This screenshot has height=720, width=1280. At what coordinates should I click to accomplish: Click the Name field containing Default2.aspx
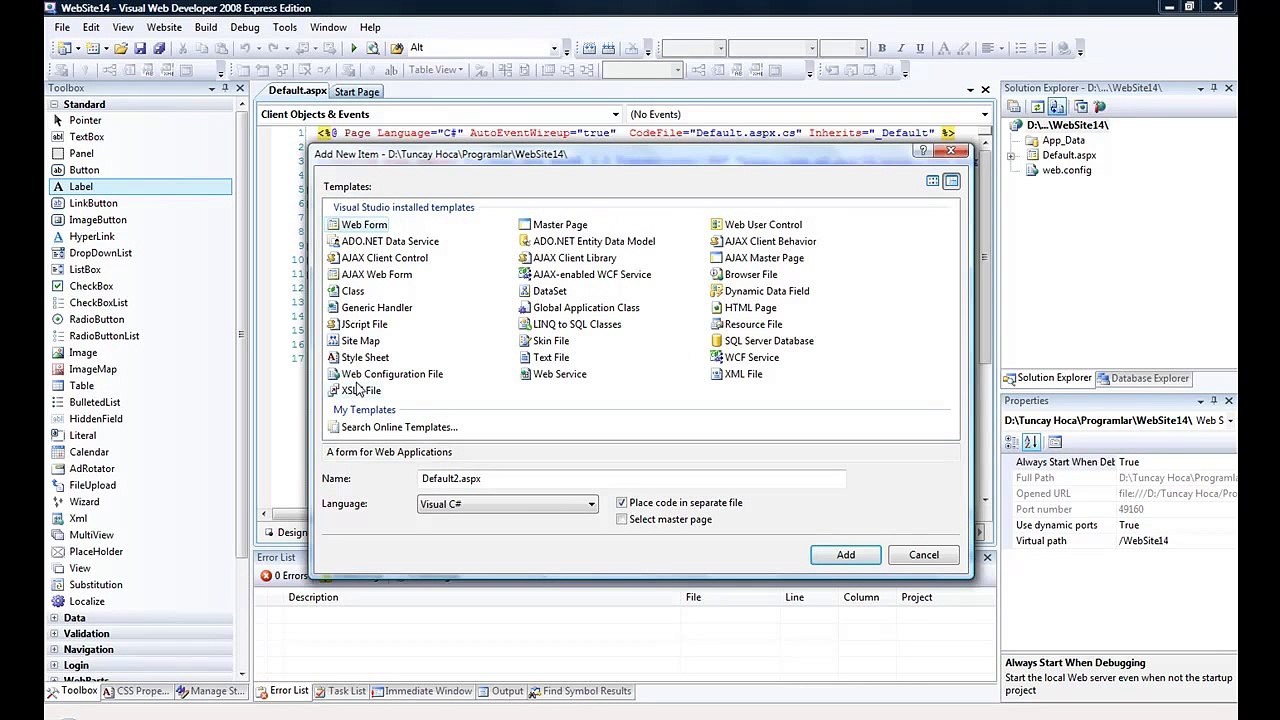[x=632, y=479]
